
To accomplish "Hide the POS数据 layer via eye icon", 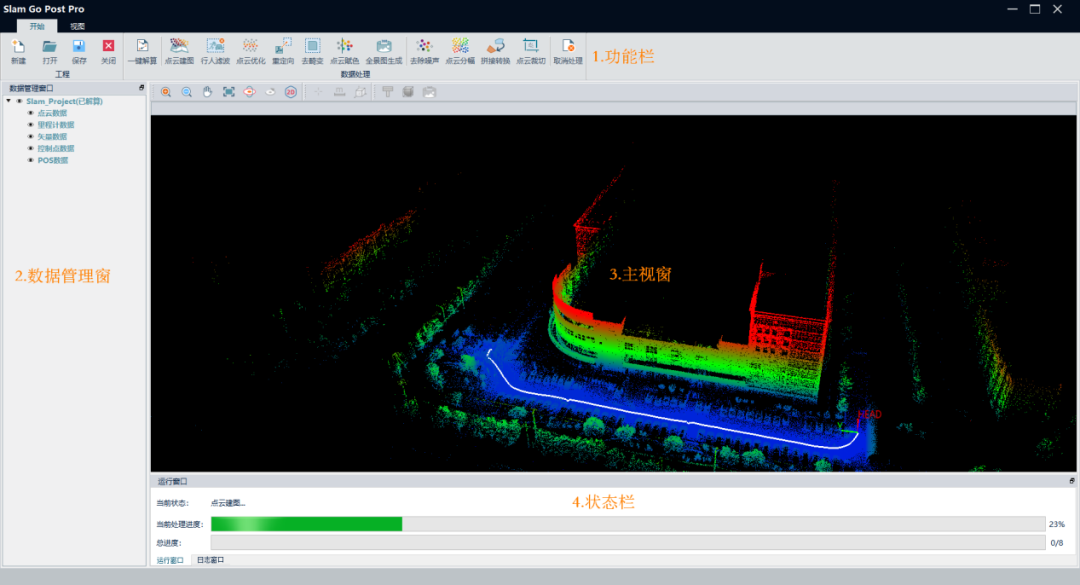I will click(x=31, y=160).
